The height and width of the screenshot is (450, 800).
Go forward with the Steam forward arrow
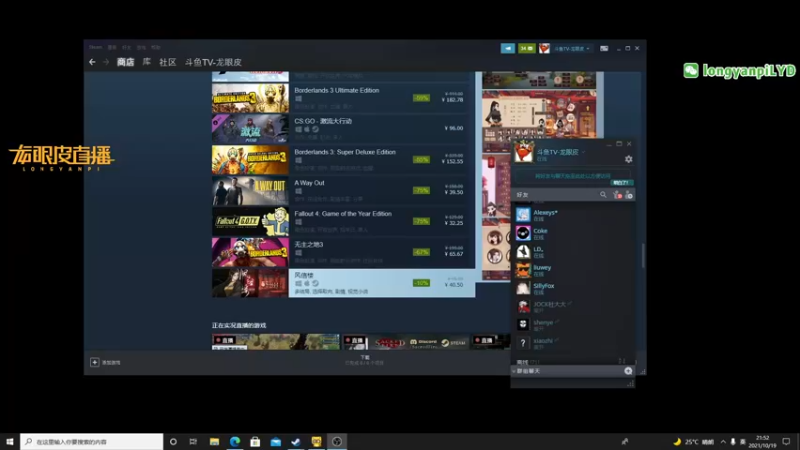point(106,62)
